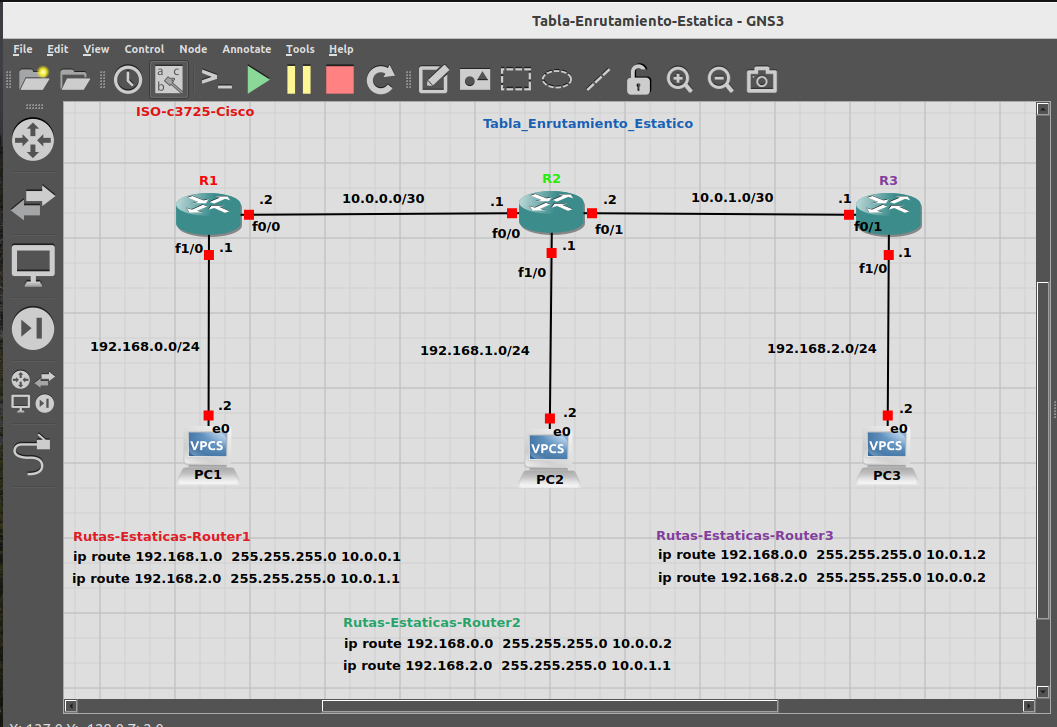
Task: Browse end devices in the sidebar
Action: (33, 265)
